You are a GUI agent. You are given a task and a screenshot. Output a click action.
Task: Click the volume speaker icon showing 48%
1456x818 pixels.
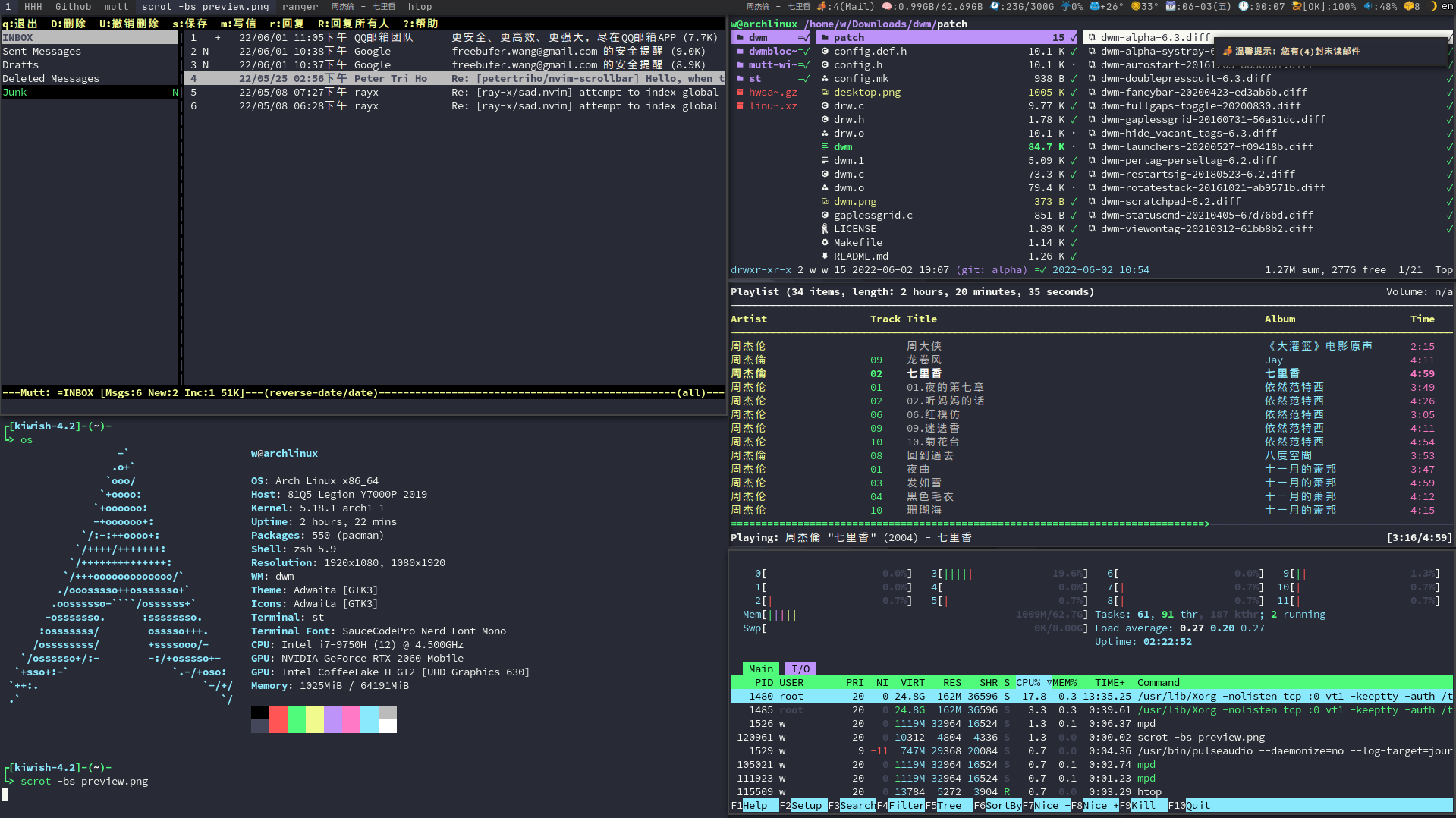(1367, 6)
